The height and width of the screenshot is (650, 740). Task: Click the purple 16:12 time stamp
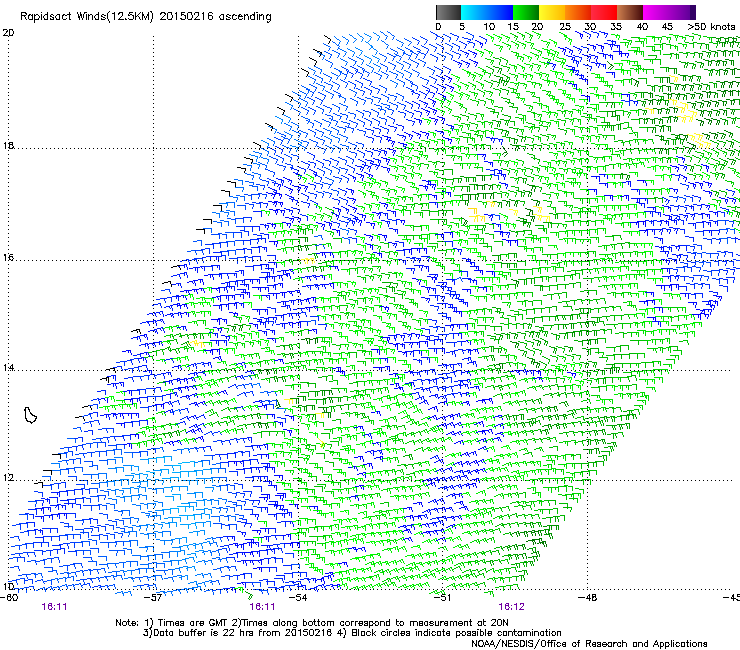point(511,607)
